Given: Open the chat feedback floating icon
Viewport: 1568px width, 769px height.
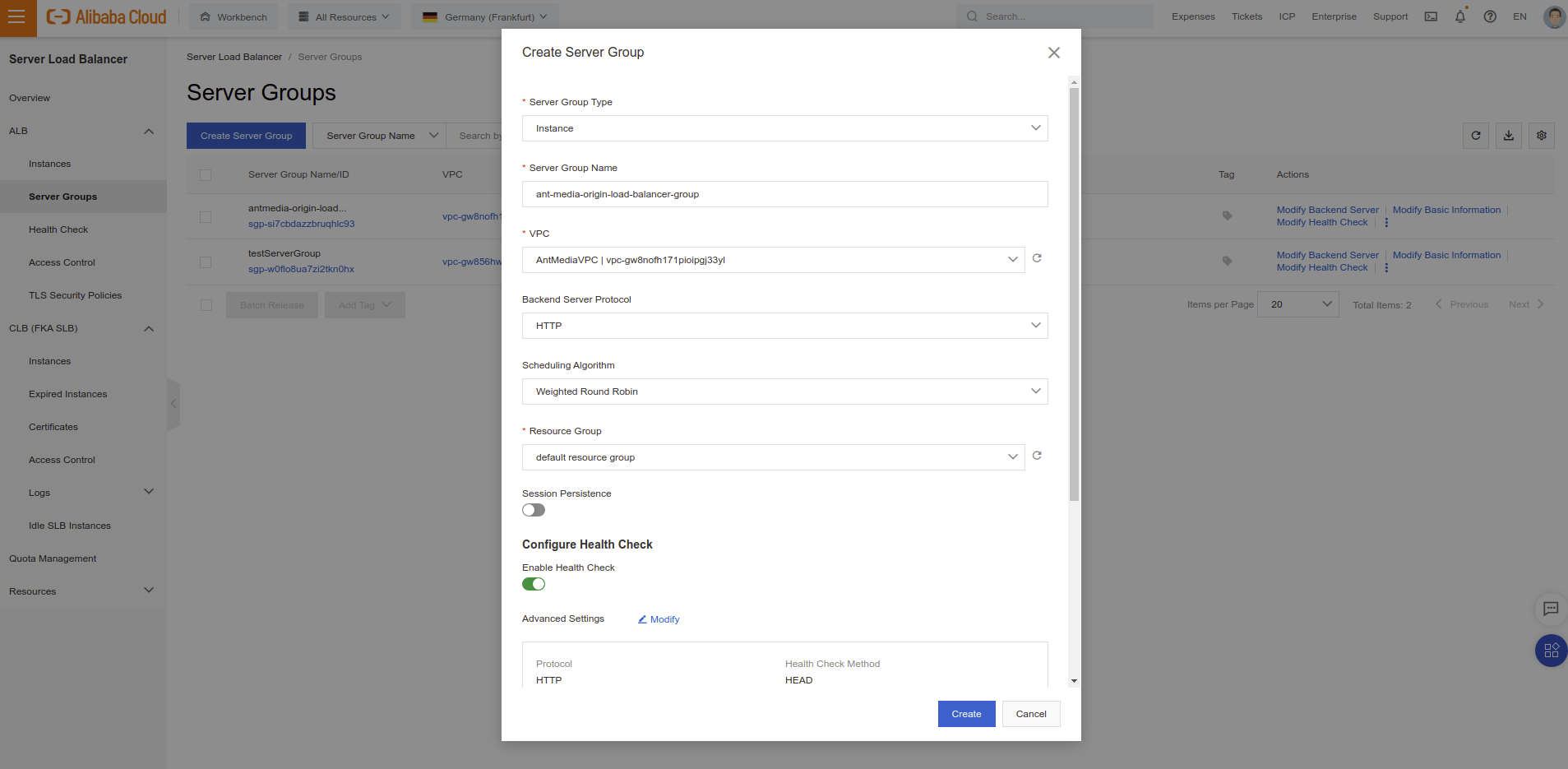Looking at the screenshot, I should click(1551, 609).
